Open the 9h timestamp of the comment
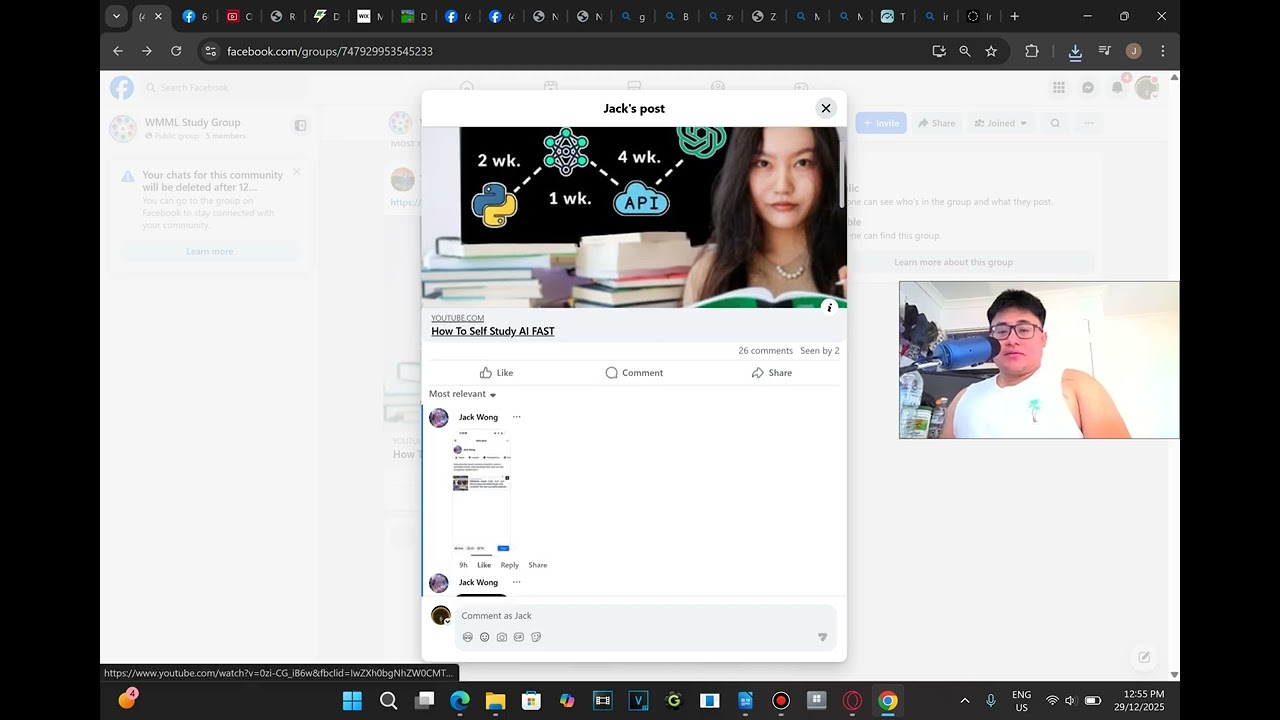The width and height of the screenshot is (1280, 720). tap(463, 565)
